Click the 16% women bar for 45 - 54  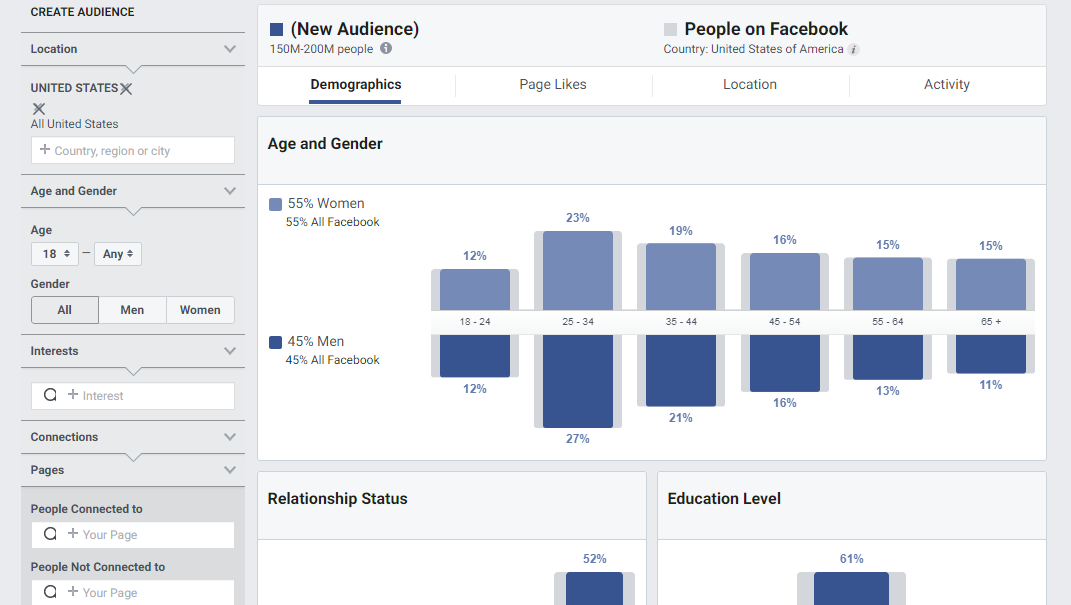[785, 281]
